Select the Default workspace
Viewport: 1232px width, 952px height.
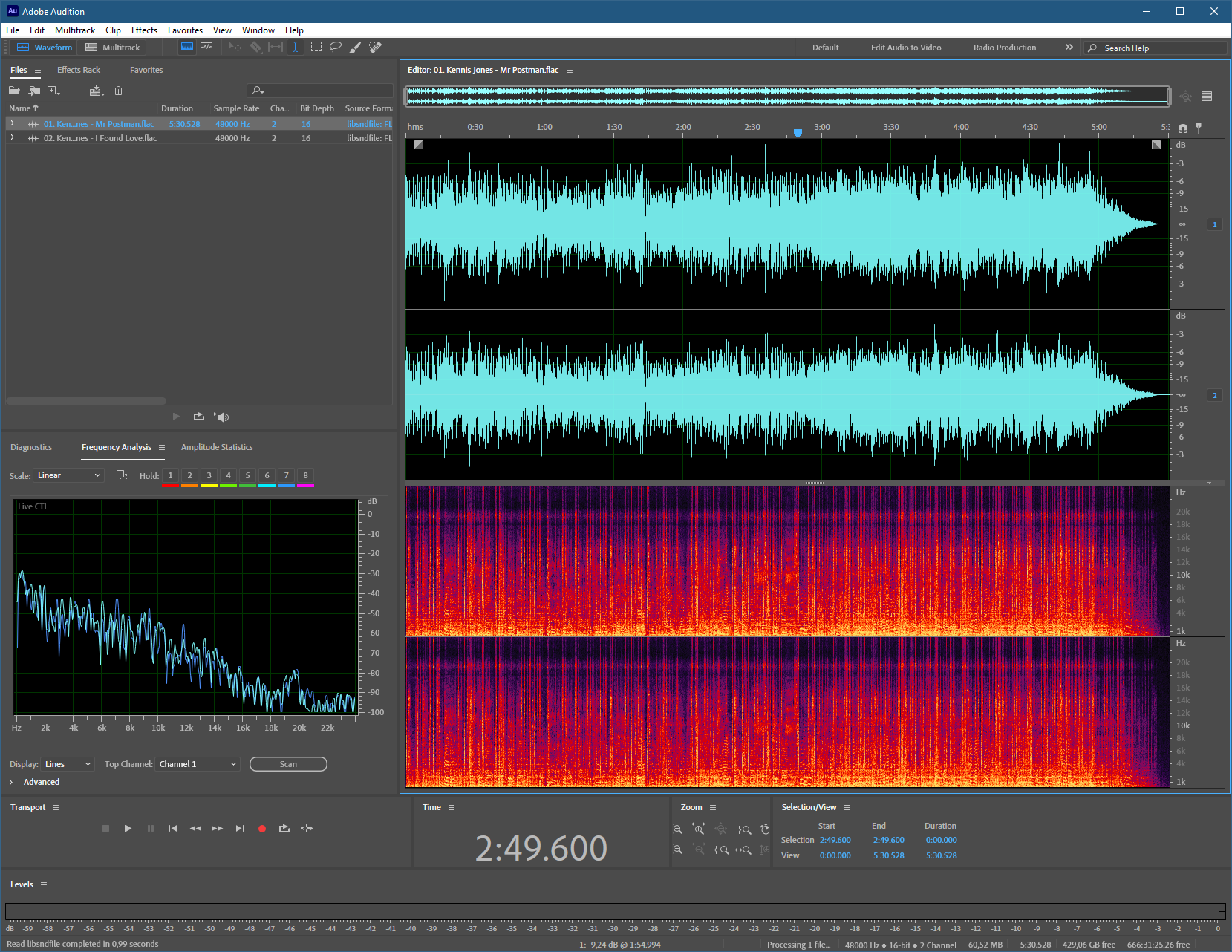825,48
